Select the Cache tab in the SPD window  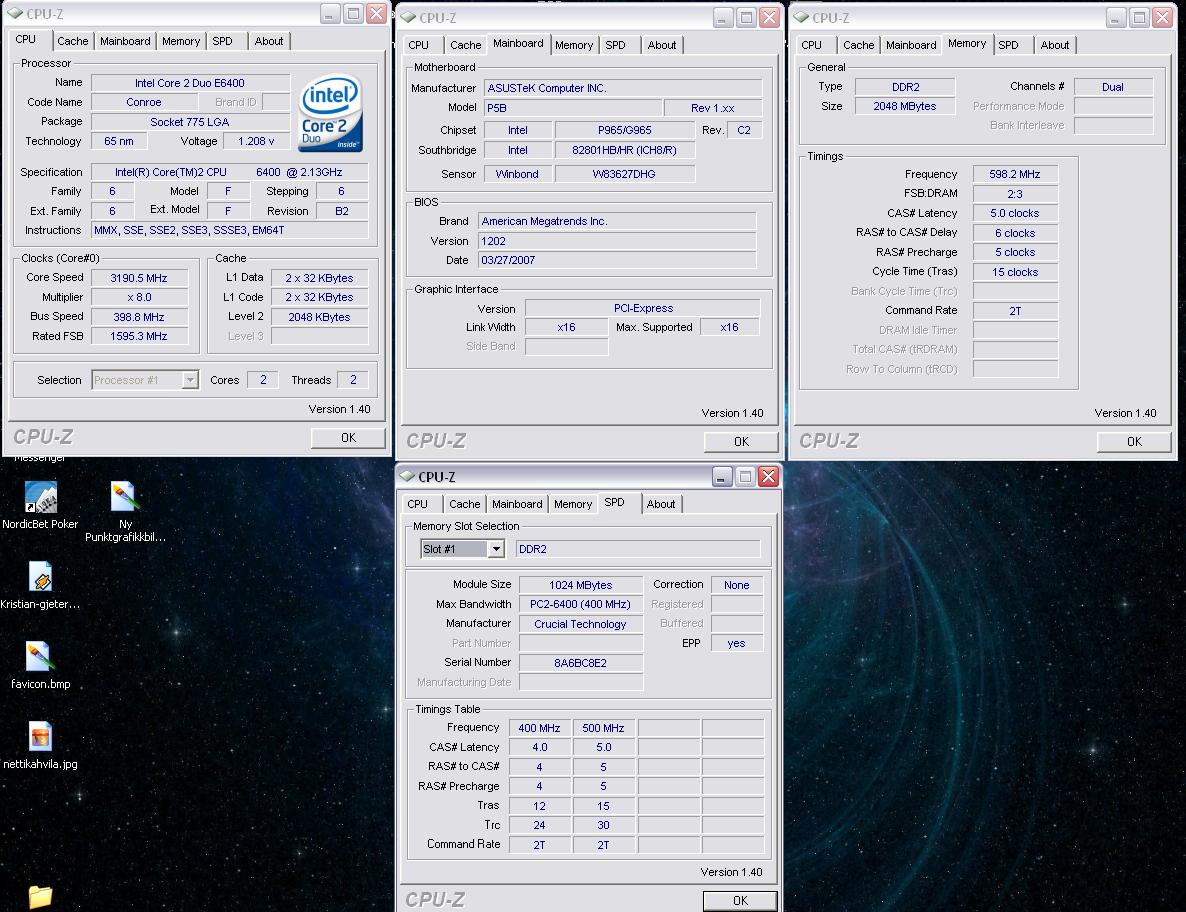tap(464, 504)
